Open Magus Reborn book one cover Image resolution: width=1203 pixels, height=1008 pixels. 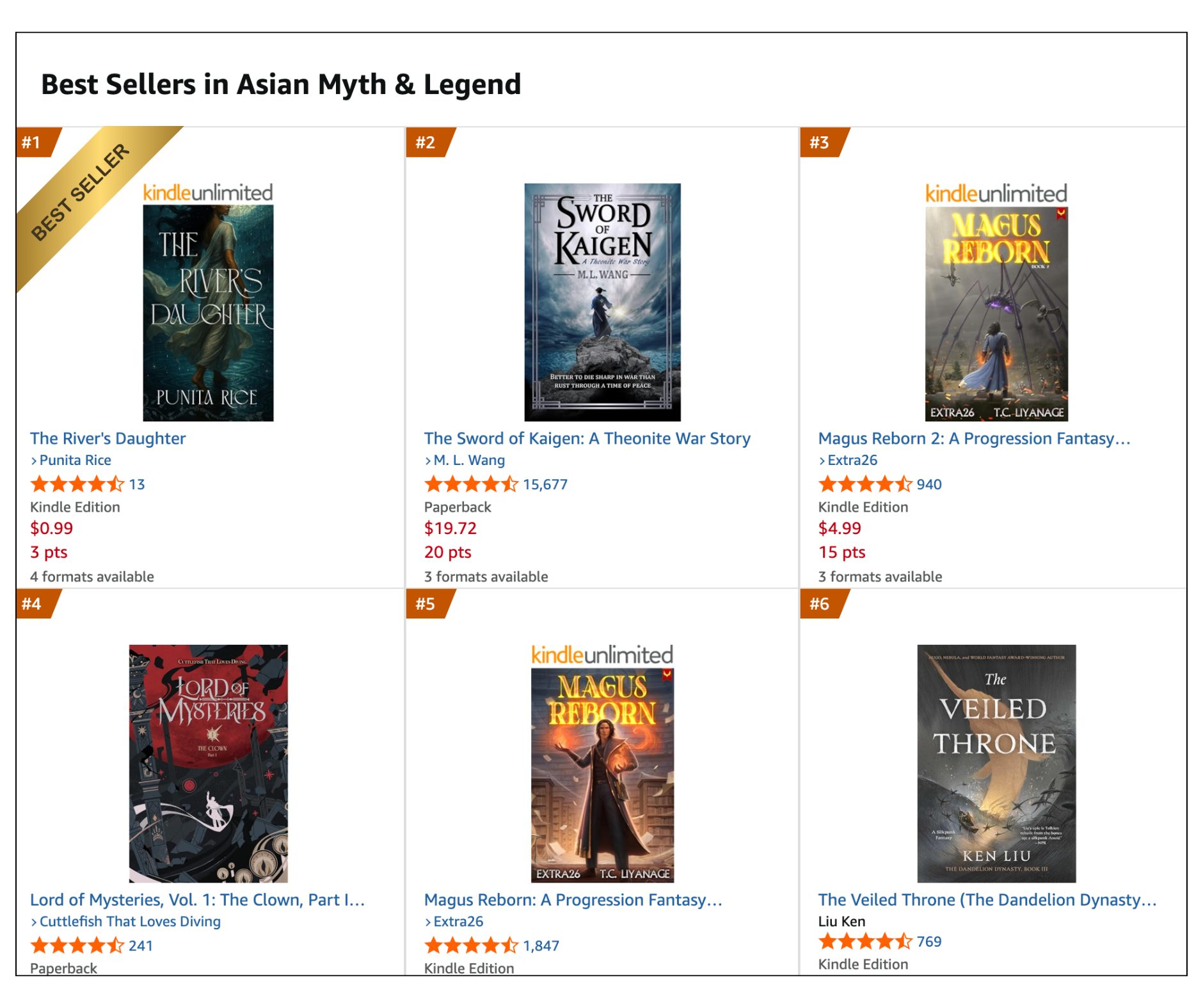(x=602, y=775)
